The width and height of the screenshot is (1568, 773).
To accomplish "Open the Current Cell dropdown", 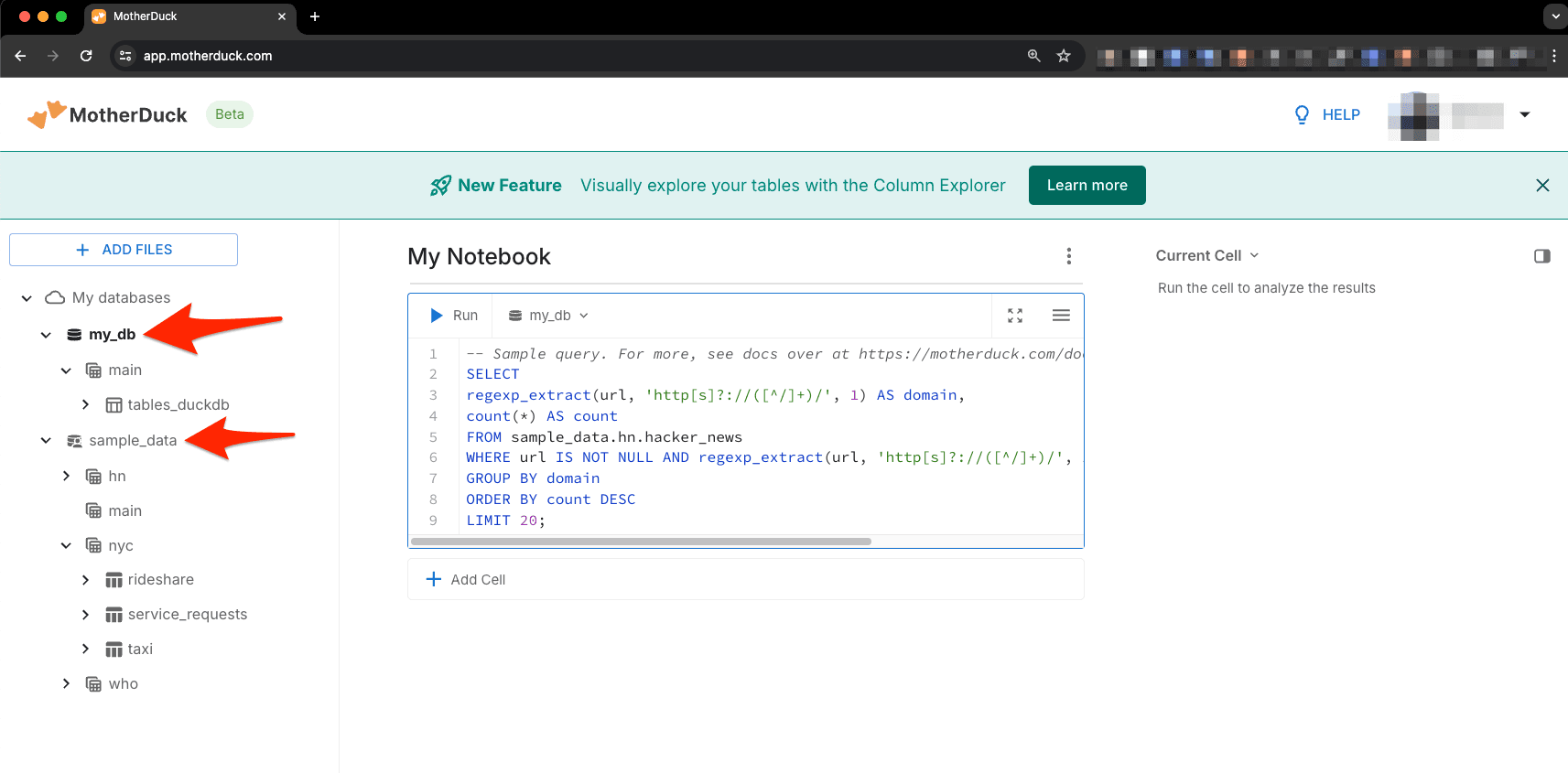I will pyautogui.click(x=1207, y=255).
